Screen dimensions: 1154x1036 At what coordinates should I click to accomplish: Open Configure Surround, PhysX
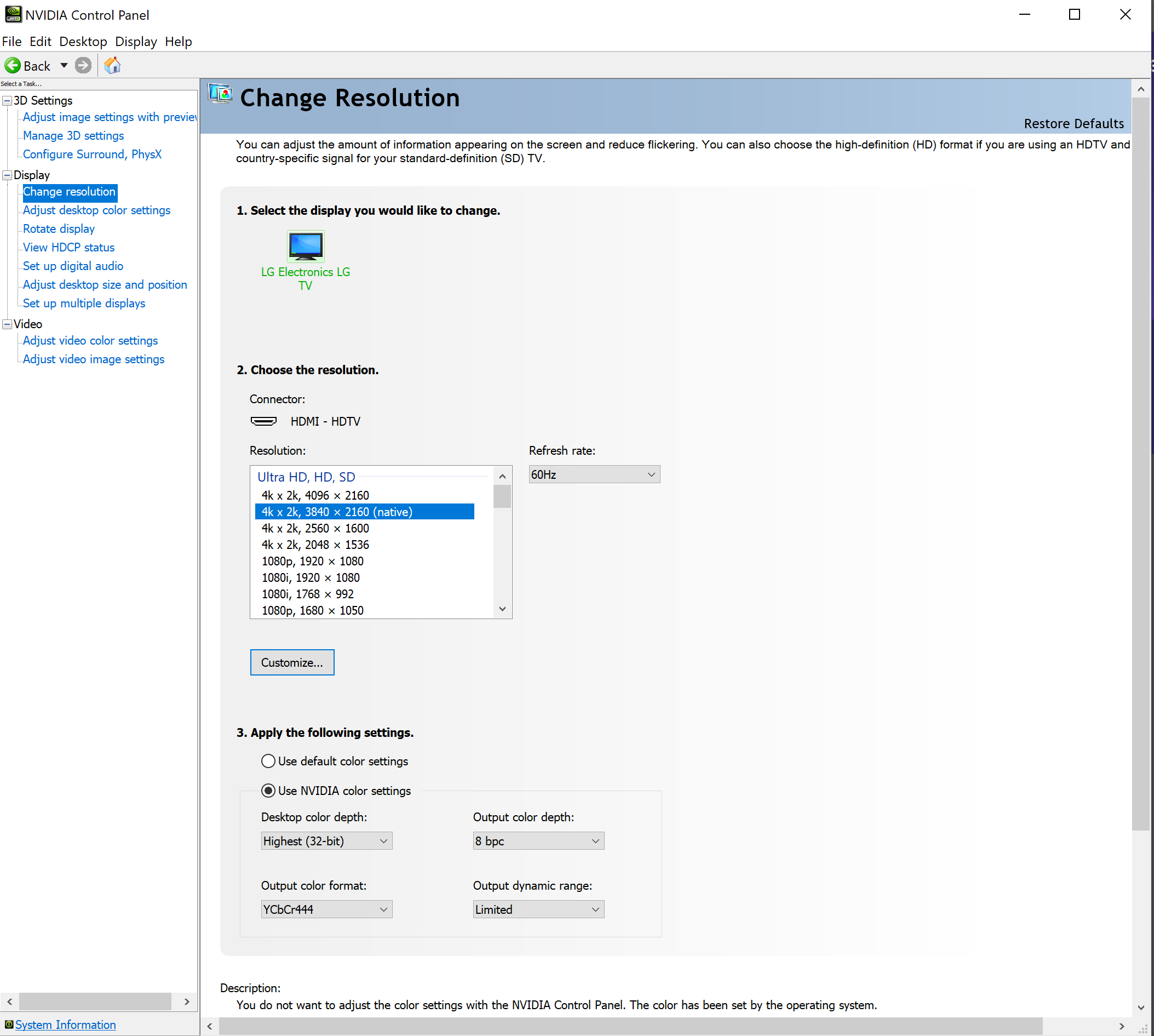click(x=92, y=154)
